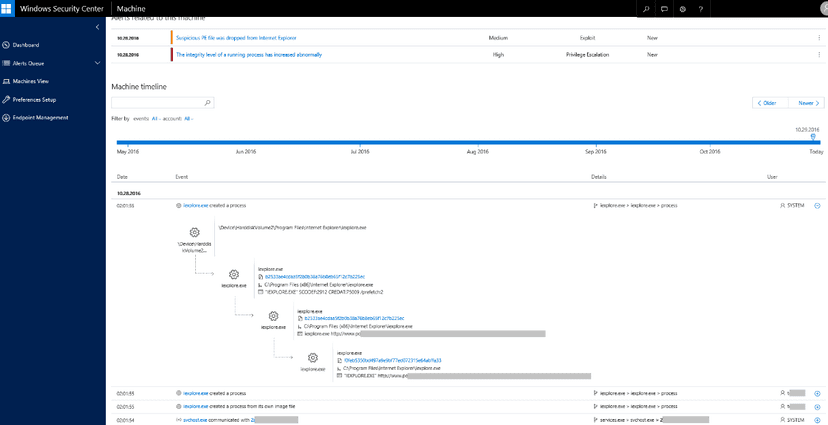The width and height of the screenshot is (828, 425).
Task: Click gear icon of first iexplore.exe node
Action: (234, 274)
